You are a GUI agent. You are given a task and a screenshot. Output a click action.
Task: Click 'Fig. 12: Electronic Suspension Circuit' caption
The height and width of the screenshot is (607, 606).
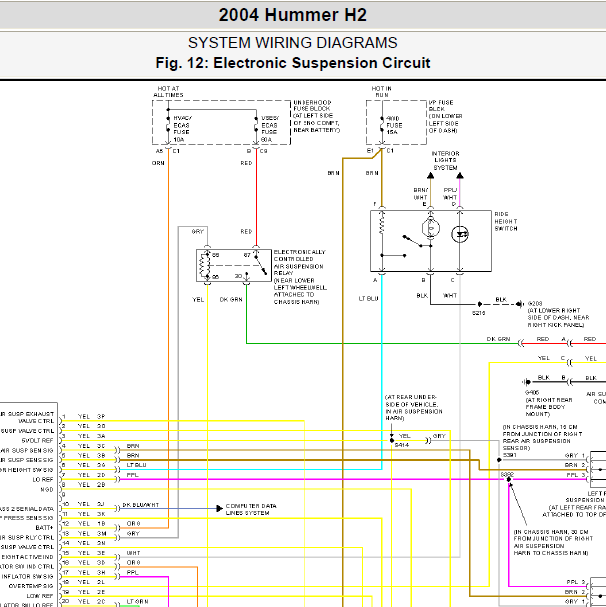[293, 63]
